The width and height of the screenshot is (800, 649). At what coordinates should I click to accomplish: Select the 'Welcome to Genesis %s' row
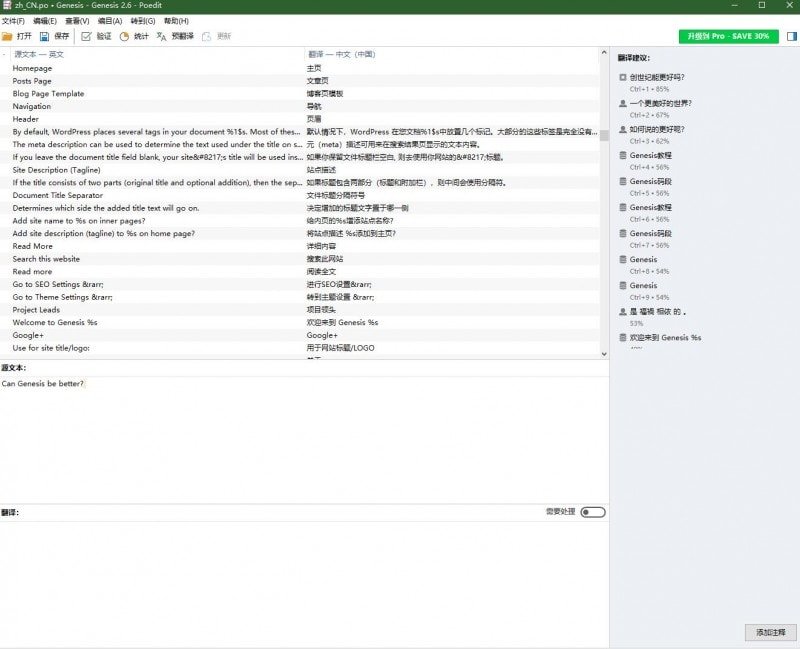[55, 322]
